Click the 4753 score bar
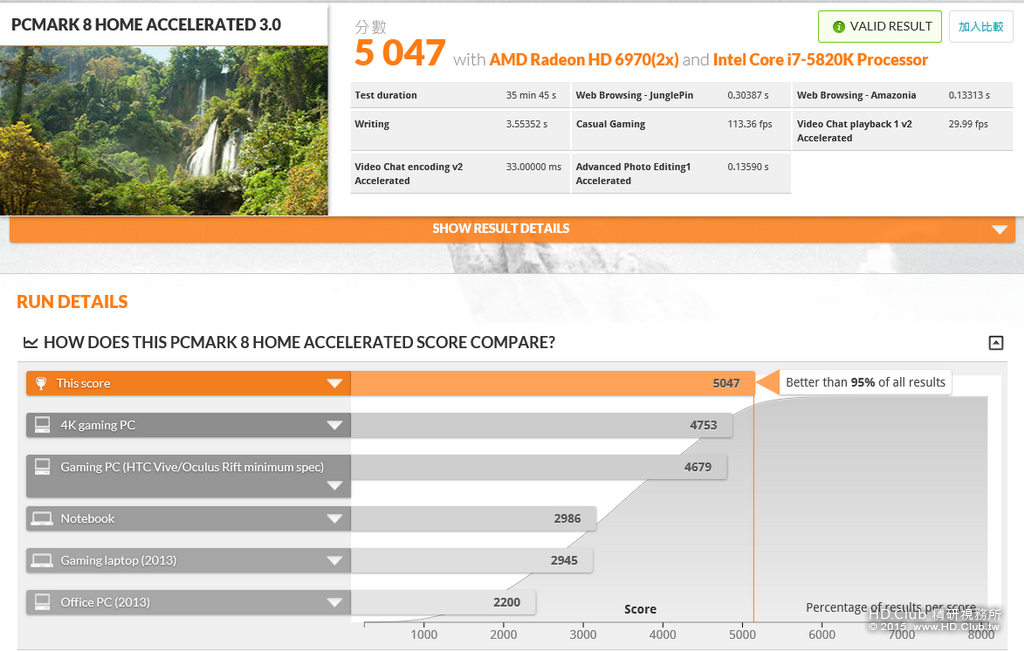This screenshot has width=1024, height=652. point(541,425)
